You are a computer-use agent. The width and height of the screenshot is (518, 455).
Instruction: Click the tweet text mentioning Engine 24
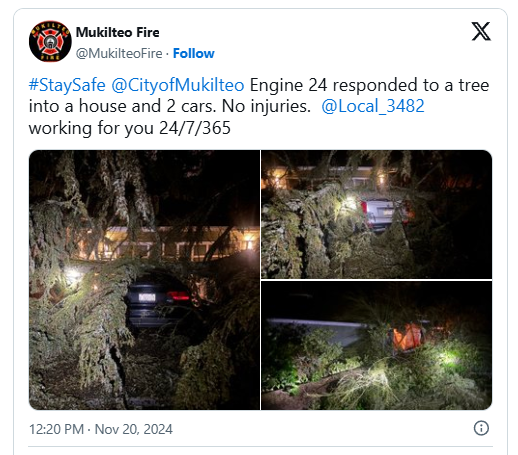369,85
